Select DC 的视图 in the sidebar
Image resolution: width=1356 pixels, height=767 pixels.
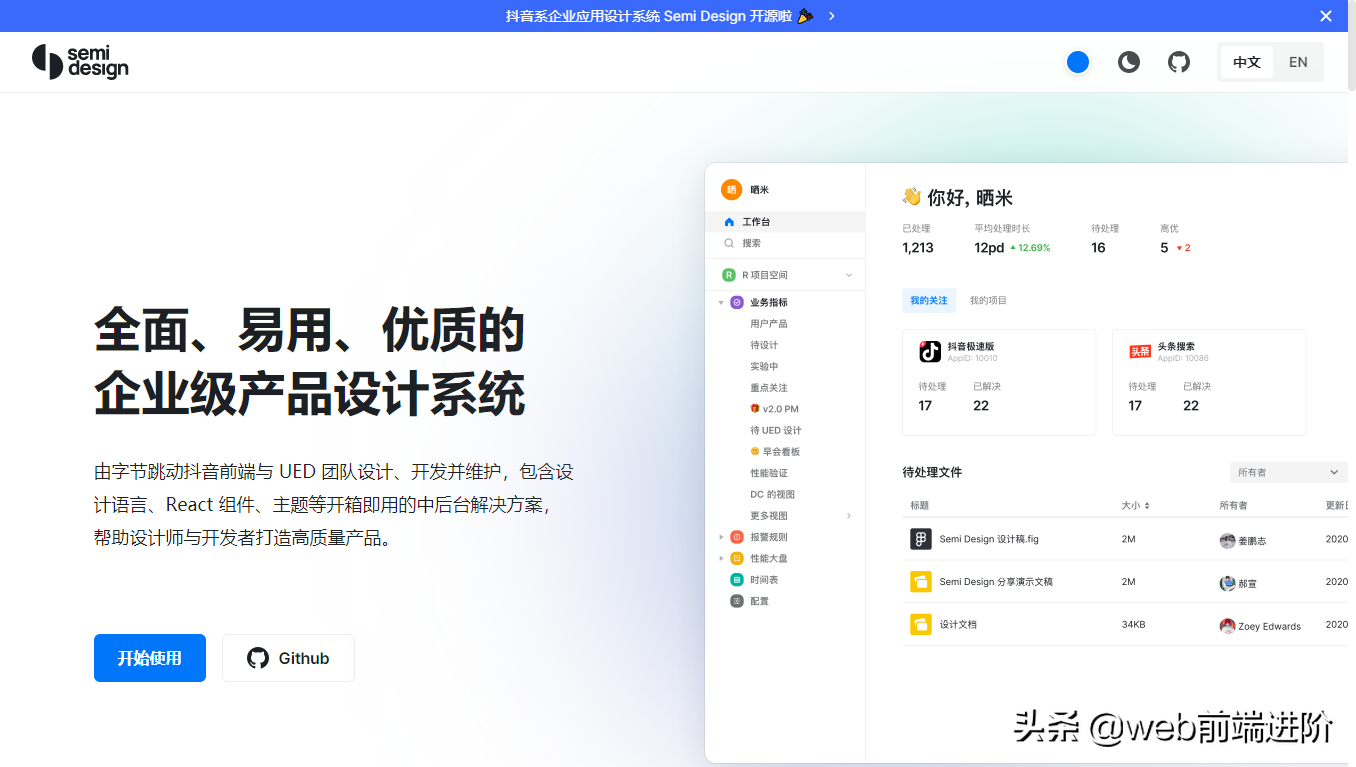pos(773,495)
